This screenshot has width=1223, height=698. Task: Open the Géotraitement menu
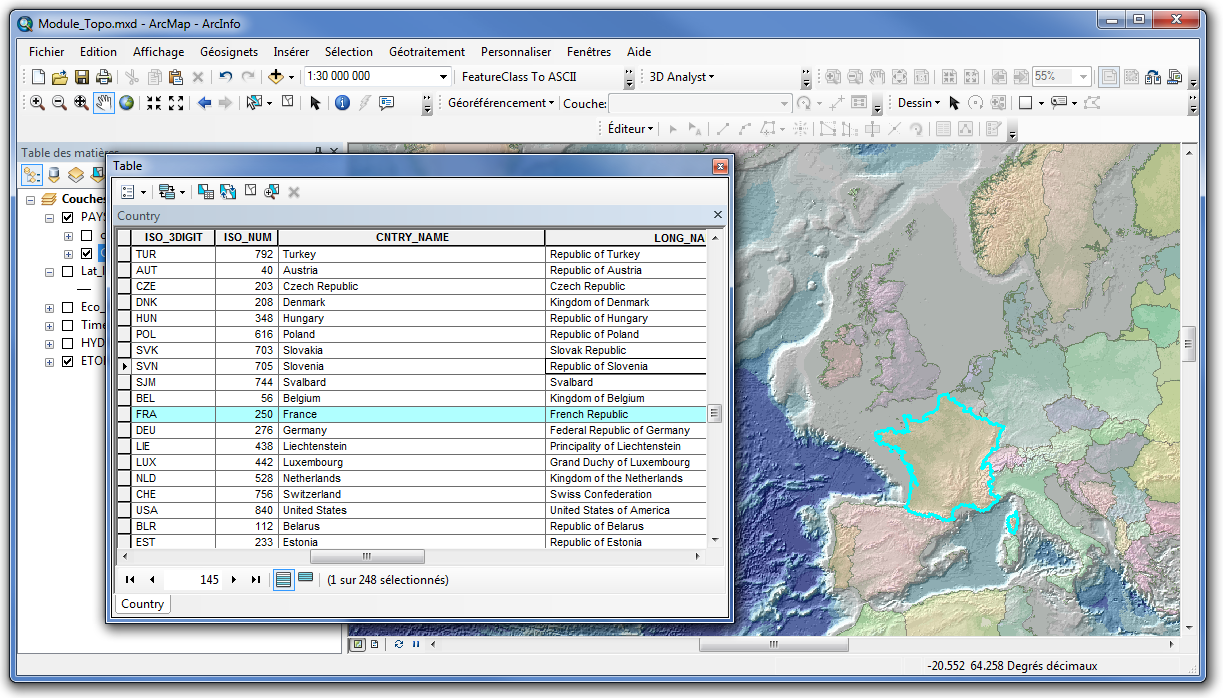pos(426,52)
